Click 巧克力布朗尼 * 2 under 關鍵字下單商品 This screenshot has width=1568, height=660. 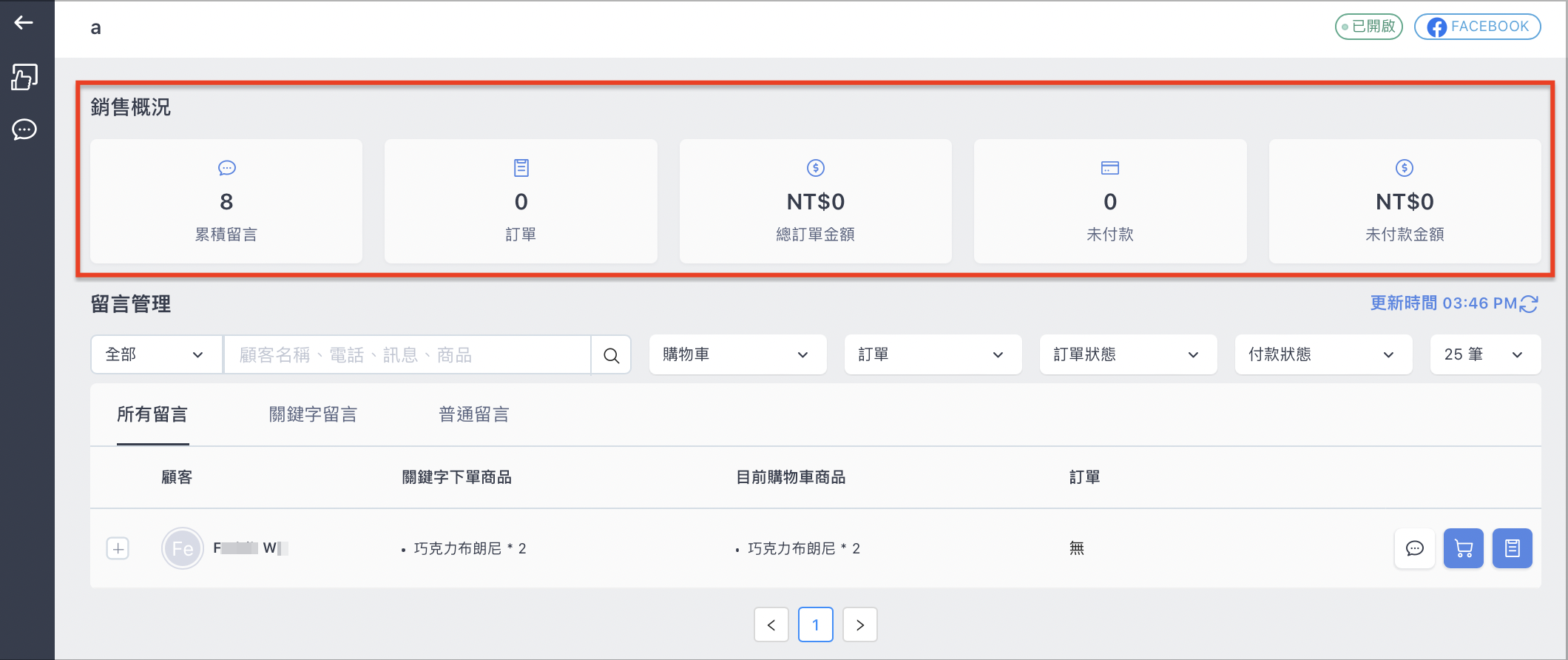point(470,548)
